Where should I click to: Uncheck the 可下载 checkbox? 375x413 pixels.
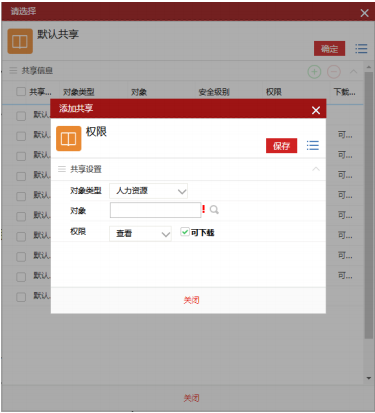pyautogui.click(x=185, y=232)
